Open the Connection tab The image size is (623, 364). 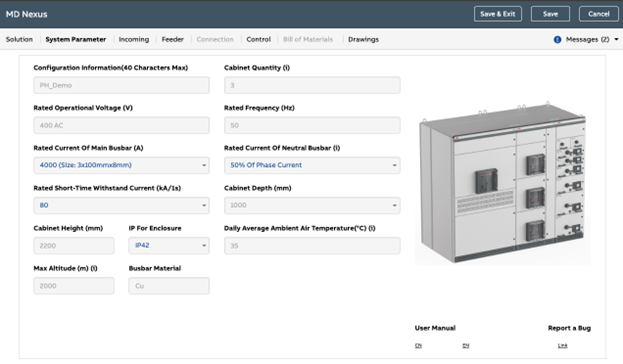click(x=215, y=39)
